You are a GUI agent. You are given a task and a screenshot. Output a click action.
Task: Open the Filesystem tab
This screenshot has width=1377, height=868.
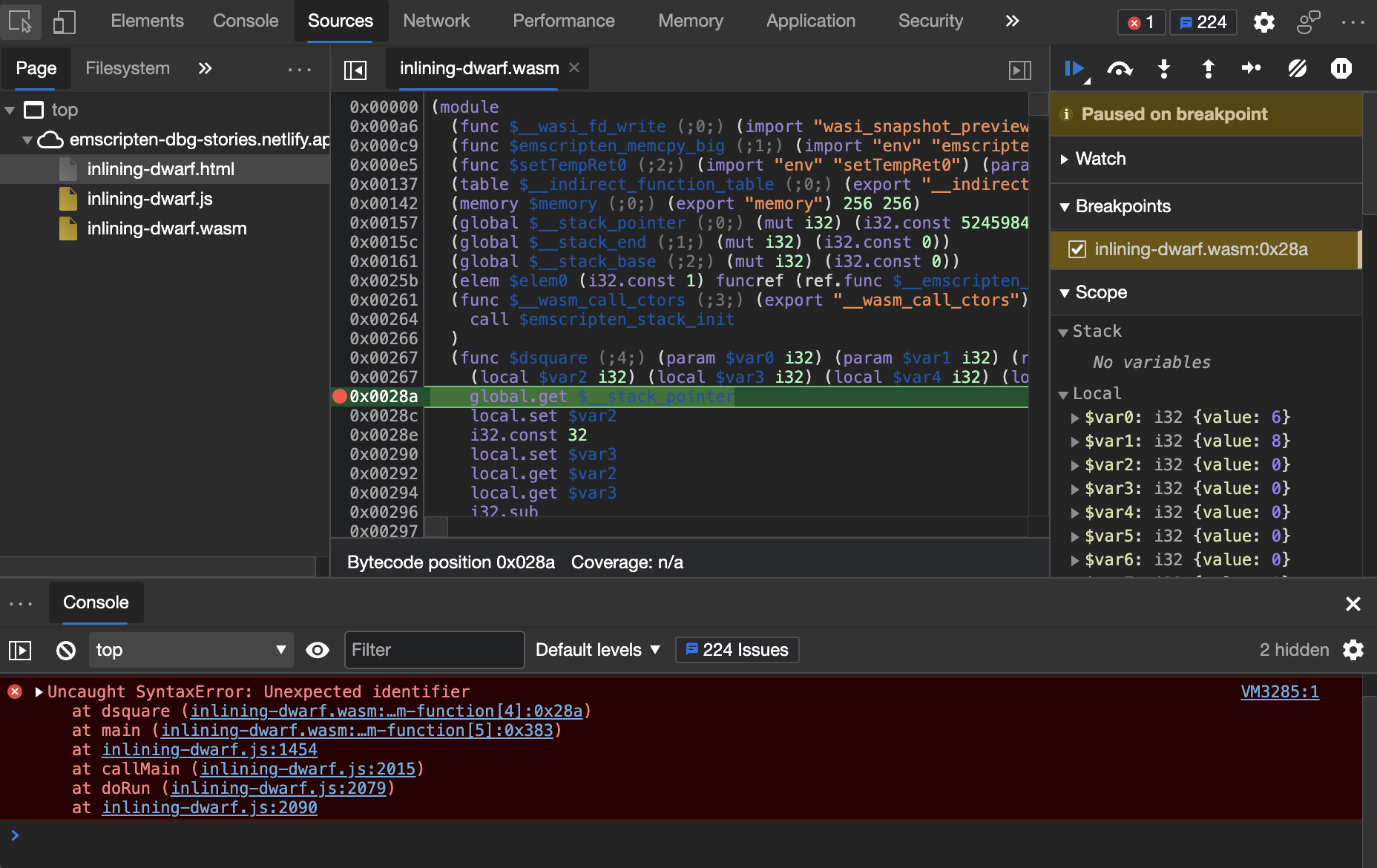point(127,68)
